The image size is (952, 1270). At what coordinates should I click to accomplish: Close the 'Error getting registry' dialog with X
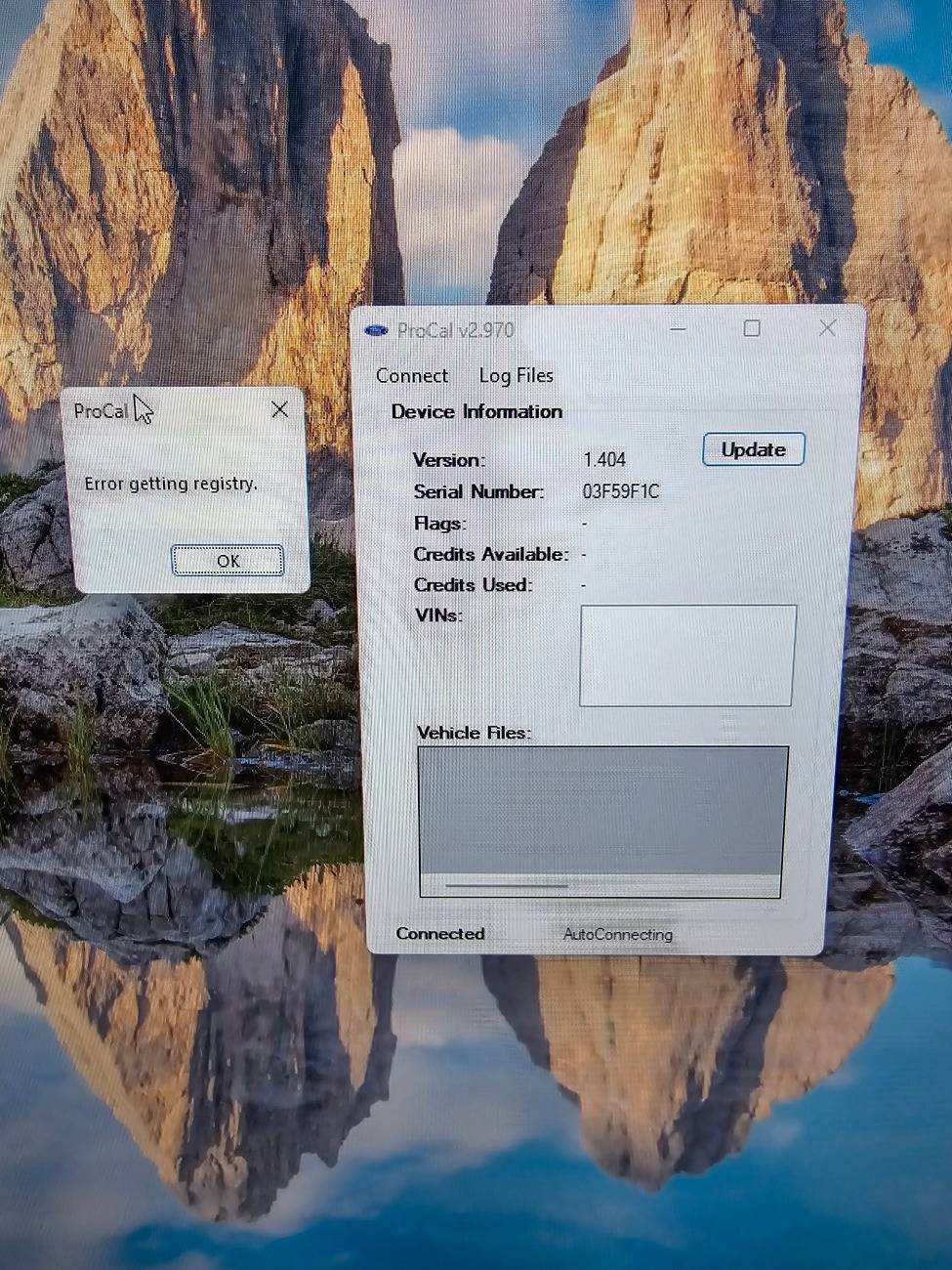tap(280, 409)
